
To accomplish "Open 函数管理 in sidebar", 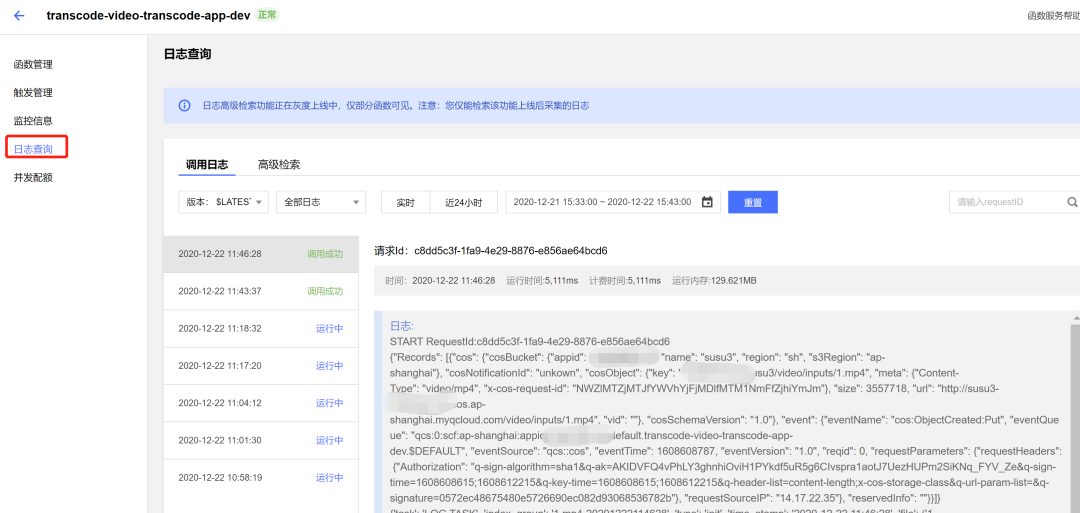I will tap(33, 65).
